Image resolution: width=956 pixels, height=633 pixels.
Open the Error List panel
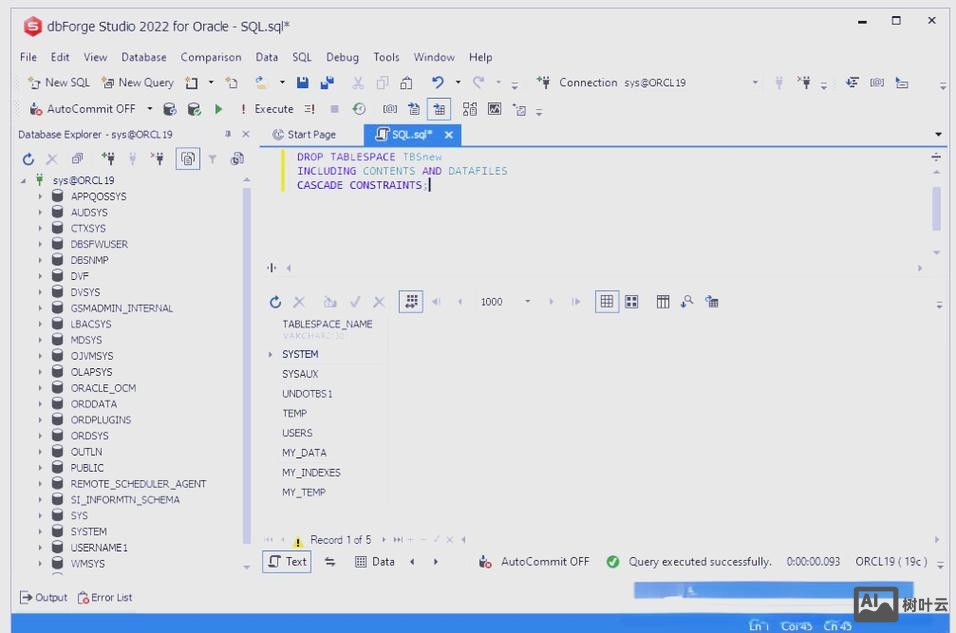pyautogui.click(x=105, y=598)
